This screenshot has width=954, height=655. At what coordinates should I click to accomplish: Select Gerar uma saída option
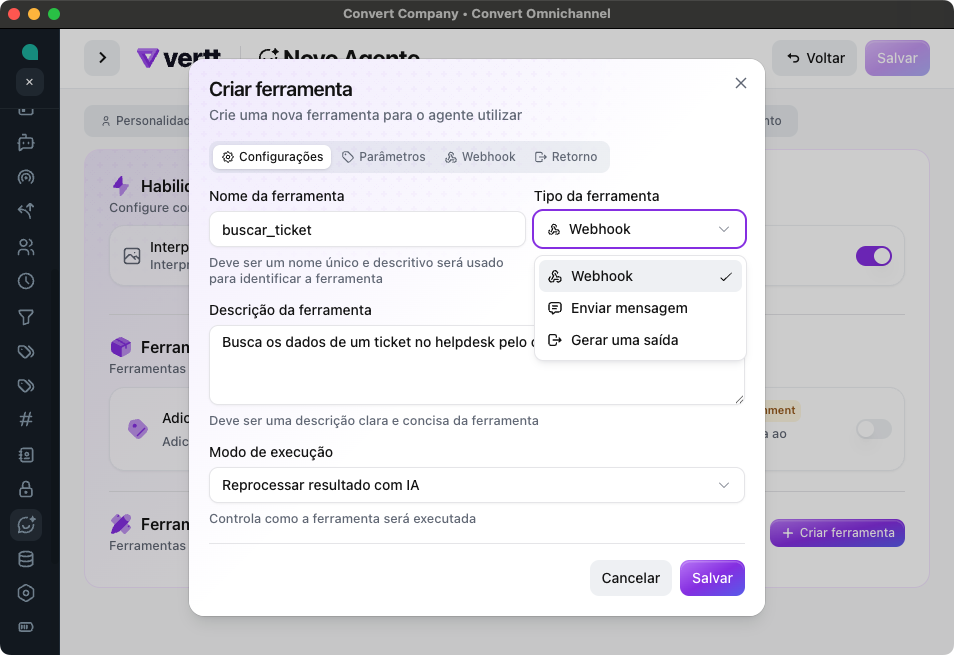point(640,340)
